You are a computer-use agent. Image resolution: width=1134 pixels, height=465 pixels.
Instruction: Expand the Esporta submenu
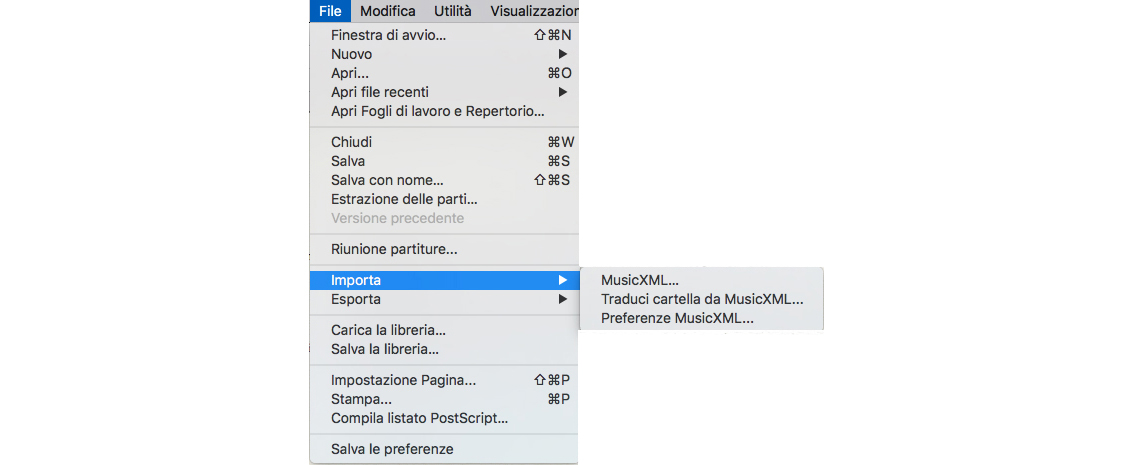point(356,299)
